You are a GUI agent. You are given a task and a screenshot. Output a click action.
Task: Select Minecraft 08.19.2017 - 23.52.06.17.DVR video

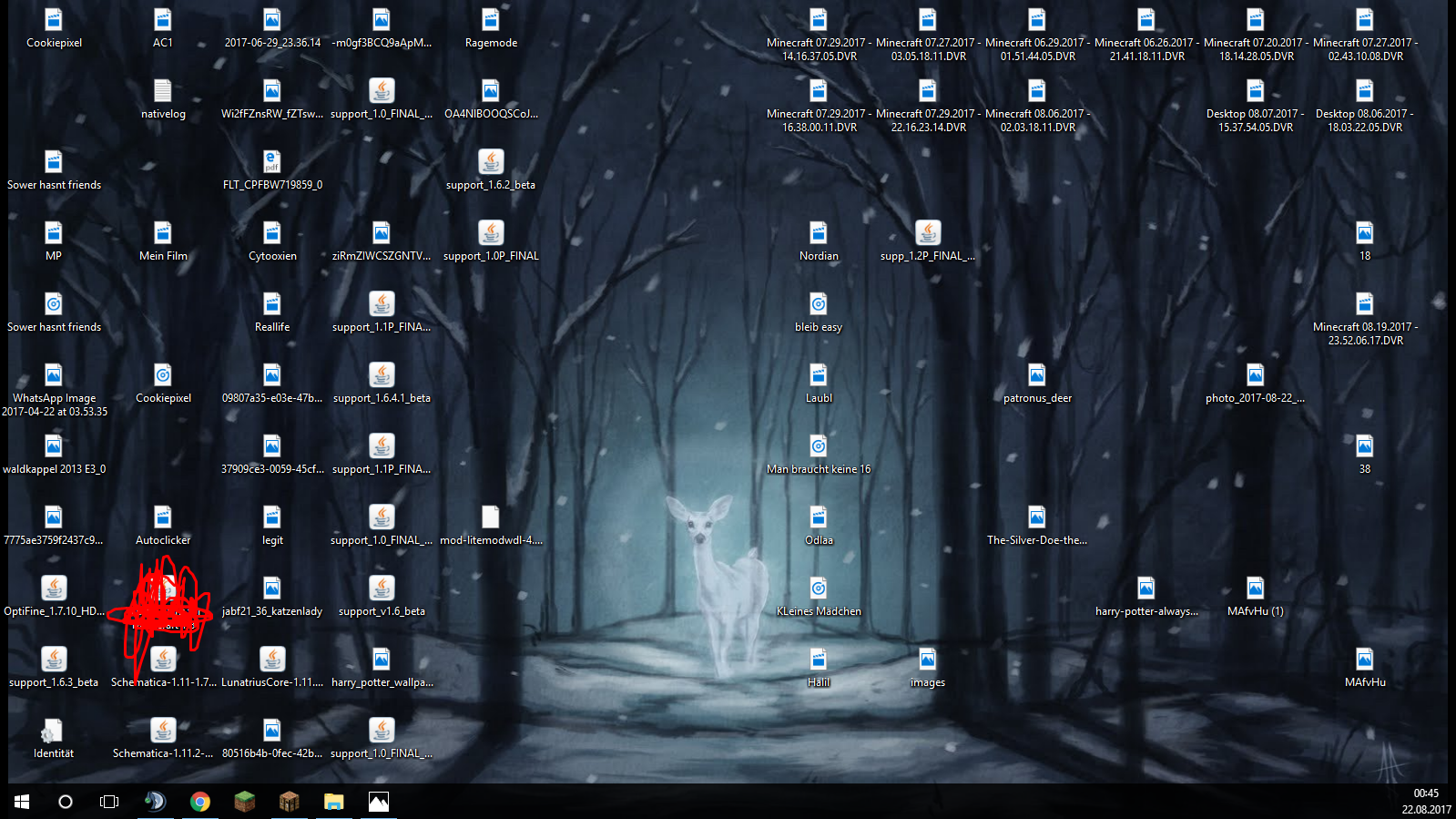[x=1365, y=304]
